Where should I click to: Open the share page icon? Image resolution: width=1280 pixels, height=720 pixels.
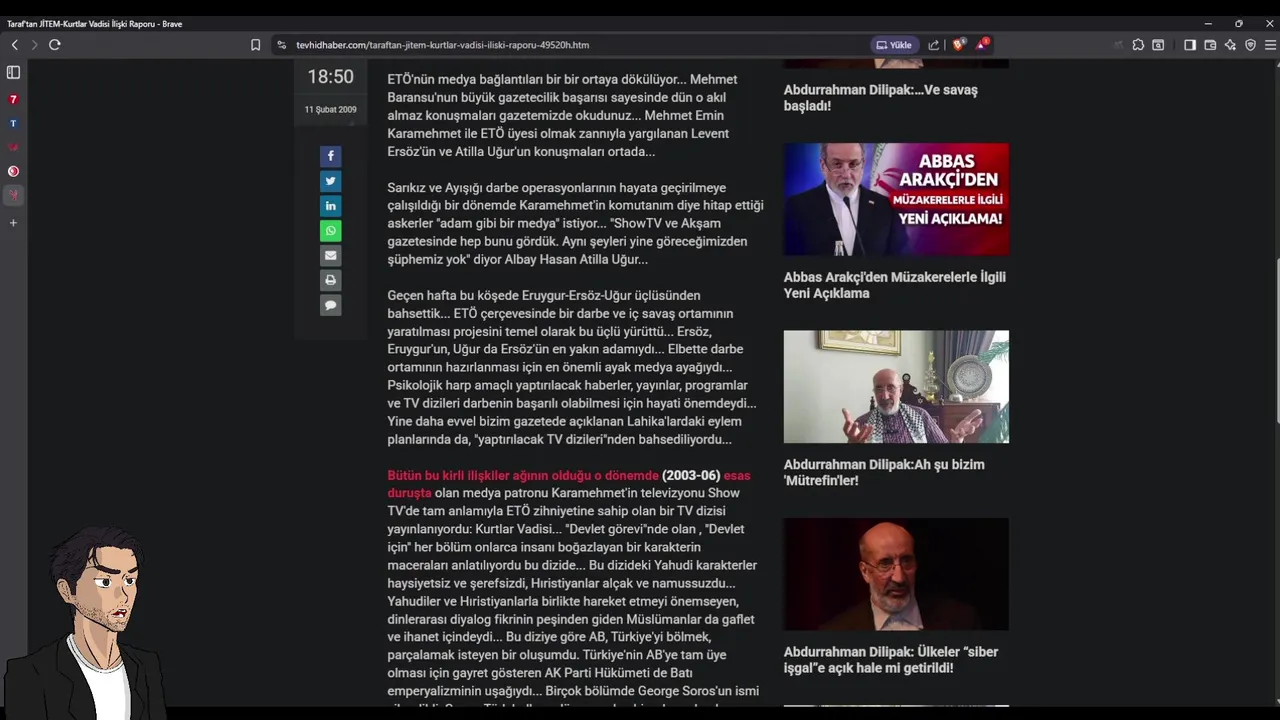(934, 45)
